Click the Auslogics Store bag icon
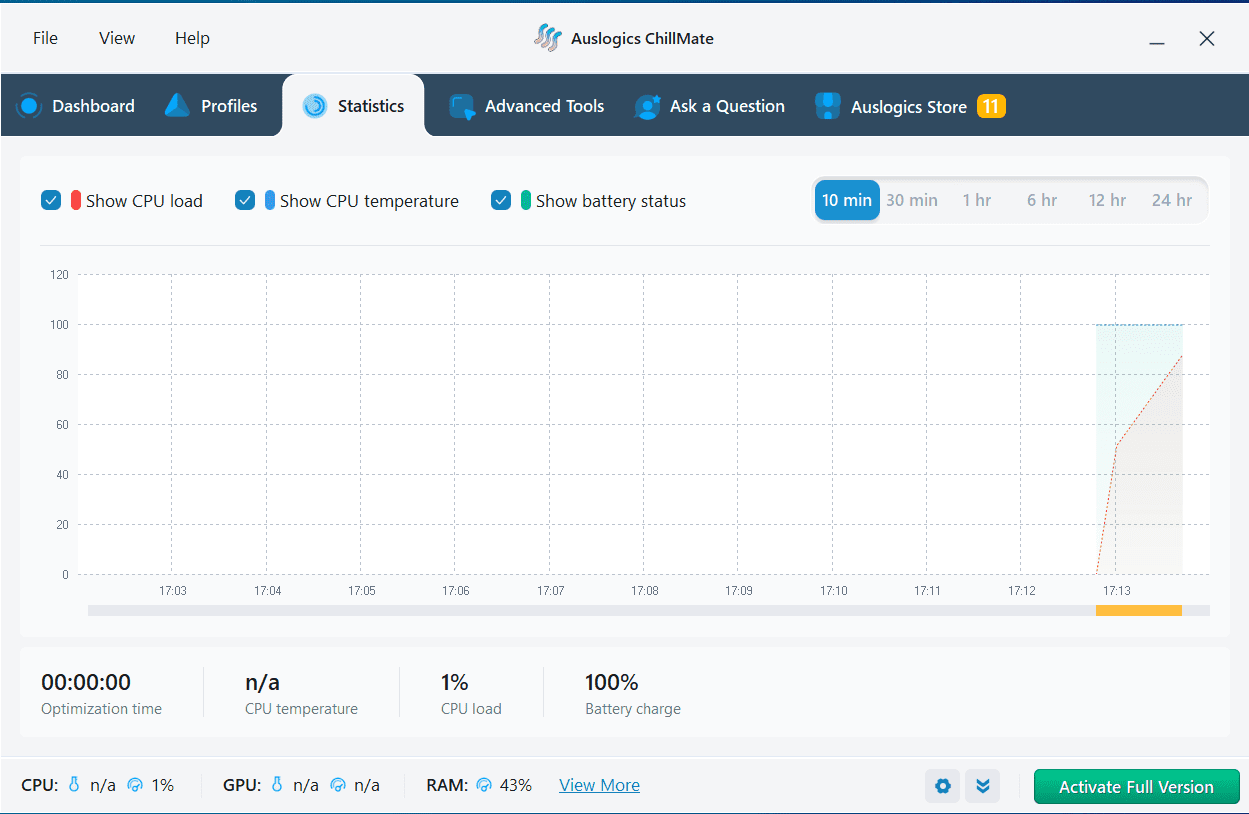1249x814 pixels. [827, 106]
